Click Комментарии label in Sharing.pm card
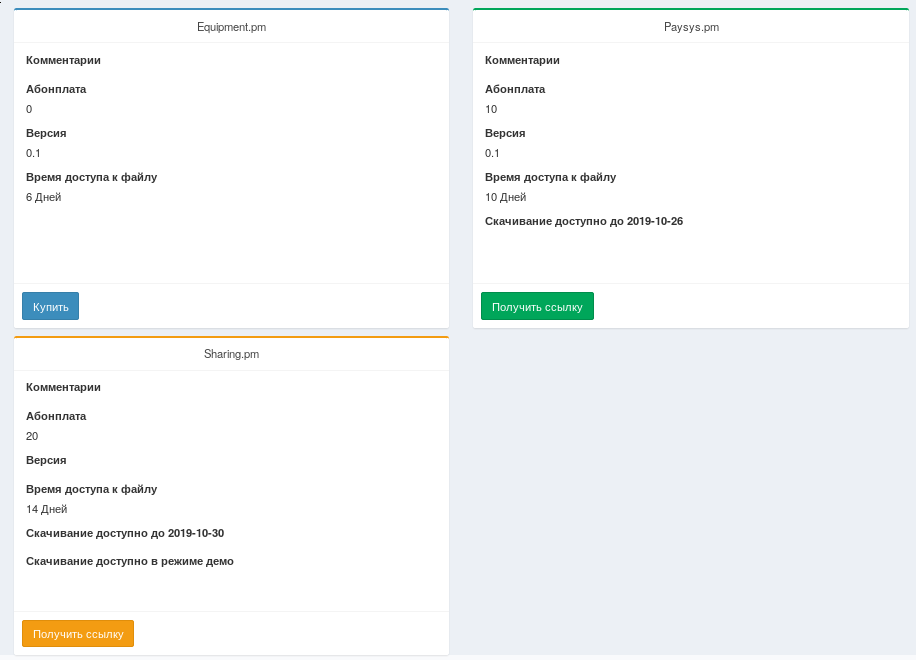 tap(63, 387)
